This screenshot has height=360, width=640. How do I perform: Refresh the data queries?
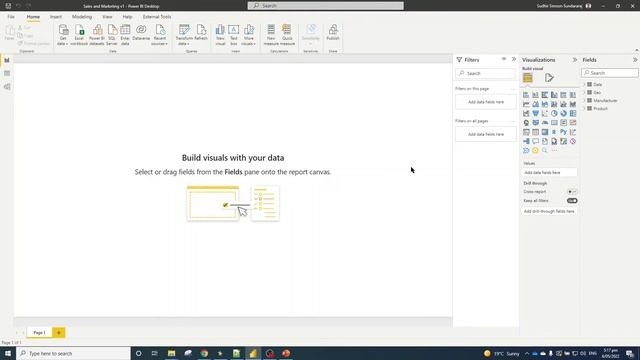(x=201, y=33)
